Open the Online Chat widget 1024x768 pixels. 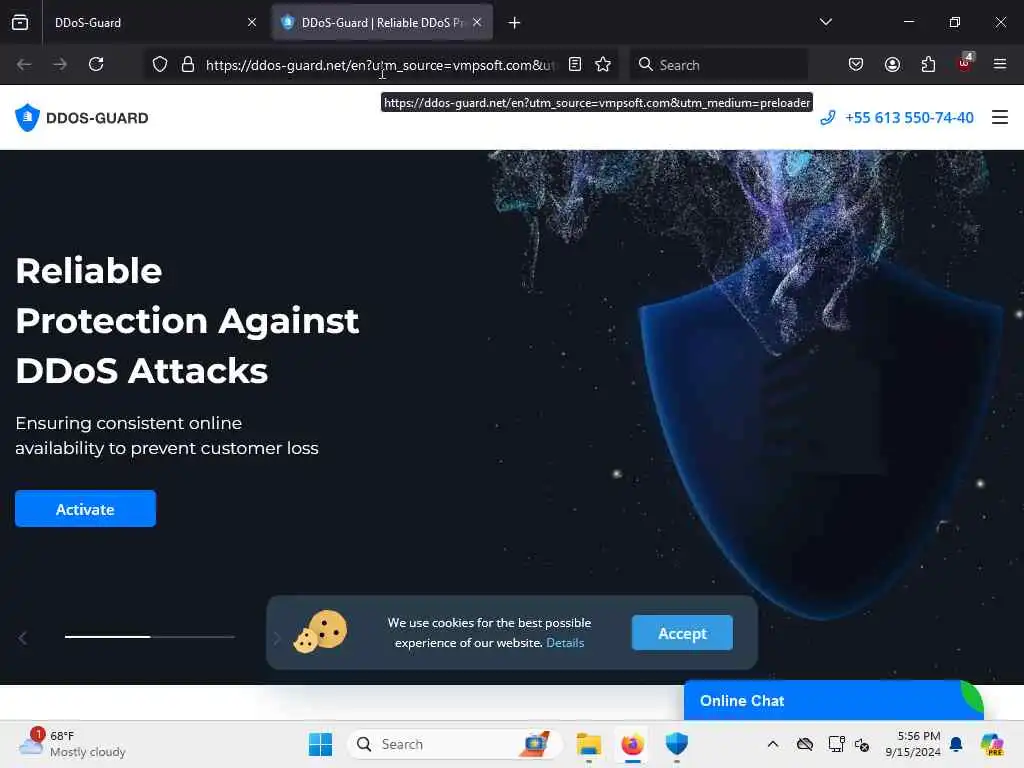(833, 701)
